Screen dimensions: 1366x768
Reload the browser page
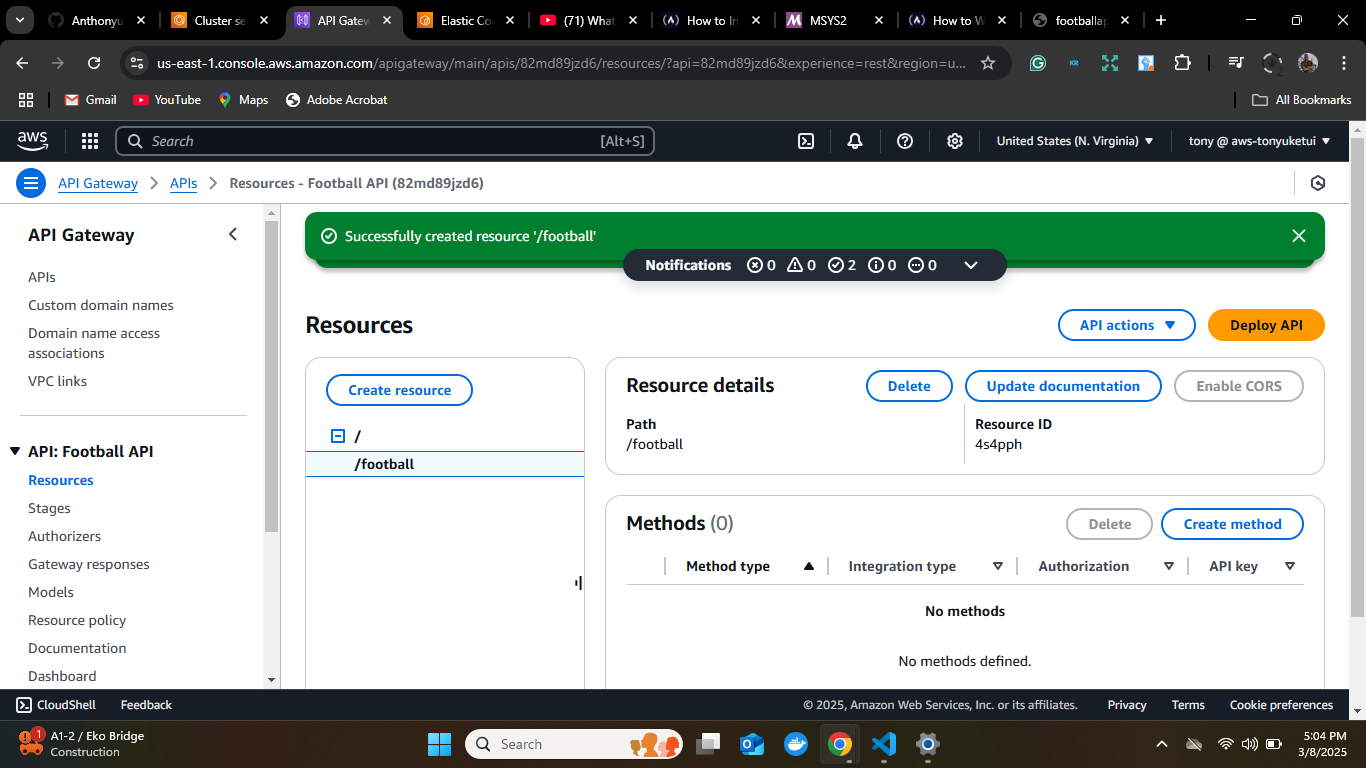tap(94, 63)
